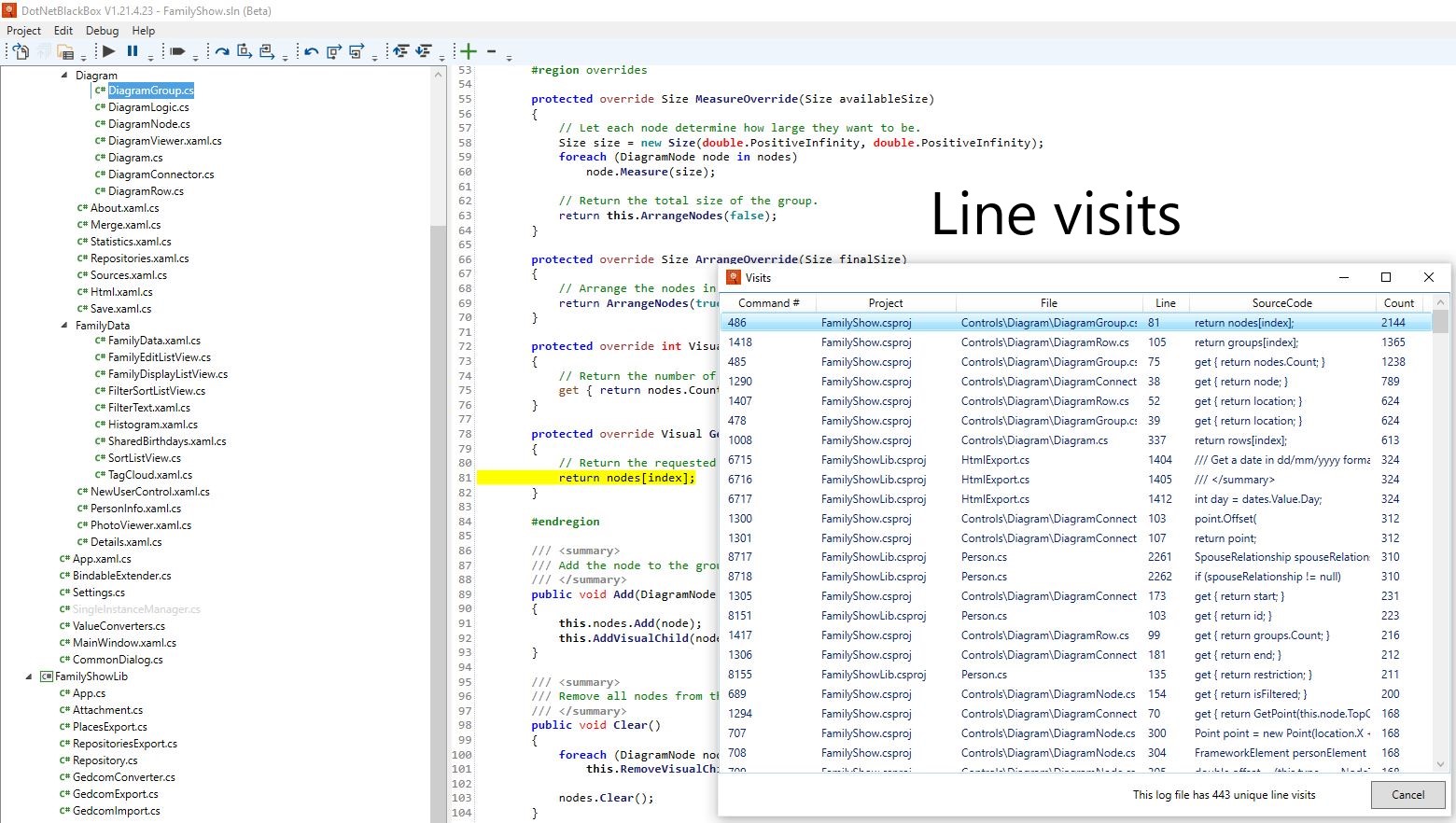The height and width of the screenshot is (823, 1456).
Task: Sort Visits by the Count column header
Action: [x=1398, y=303]
